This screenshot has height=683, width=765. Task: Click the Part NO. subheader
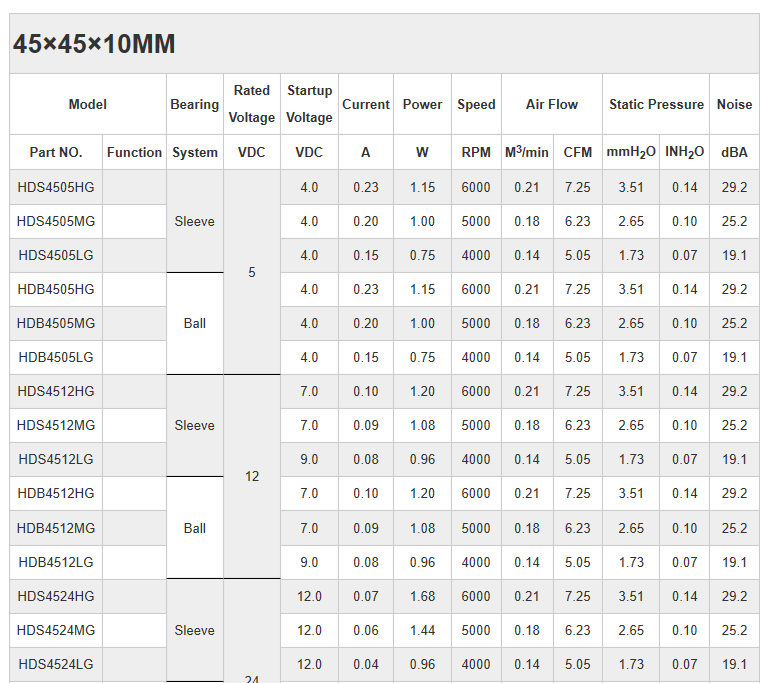(56, 152)
